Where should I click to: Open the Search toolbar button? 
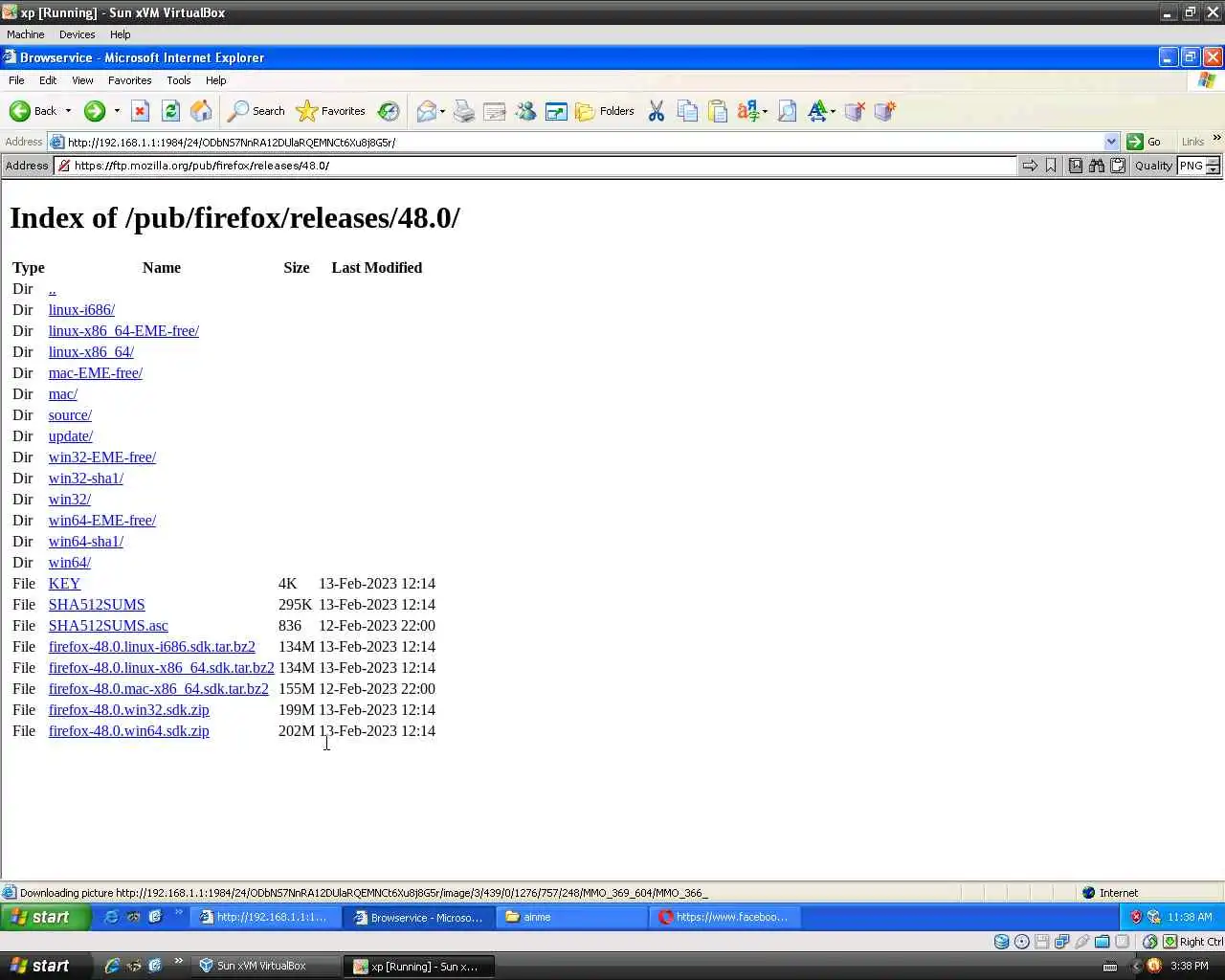[x=256, y=111]
